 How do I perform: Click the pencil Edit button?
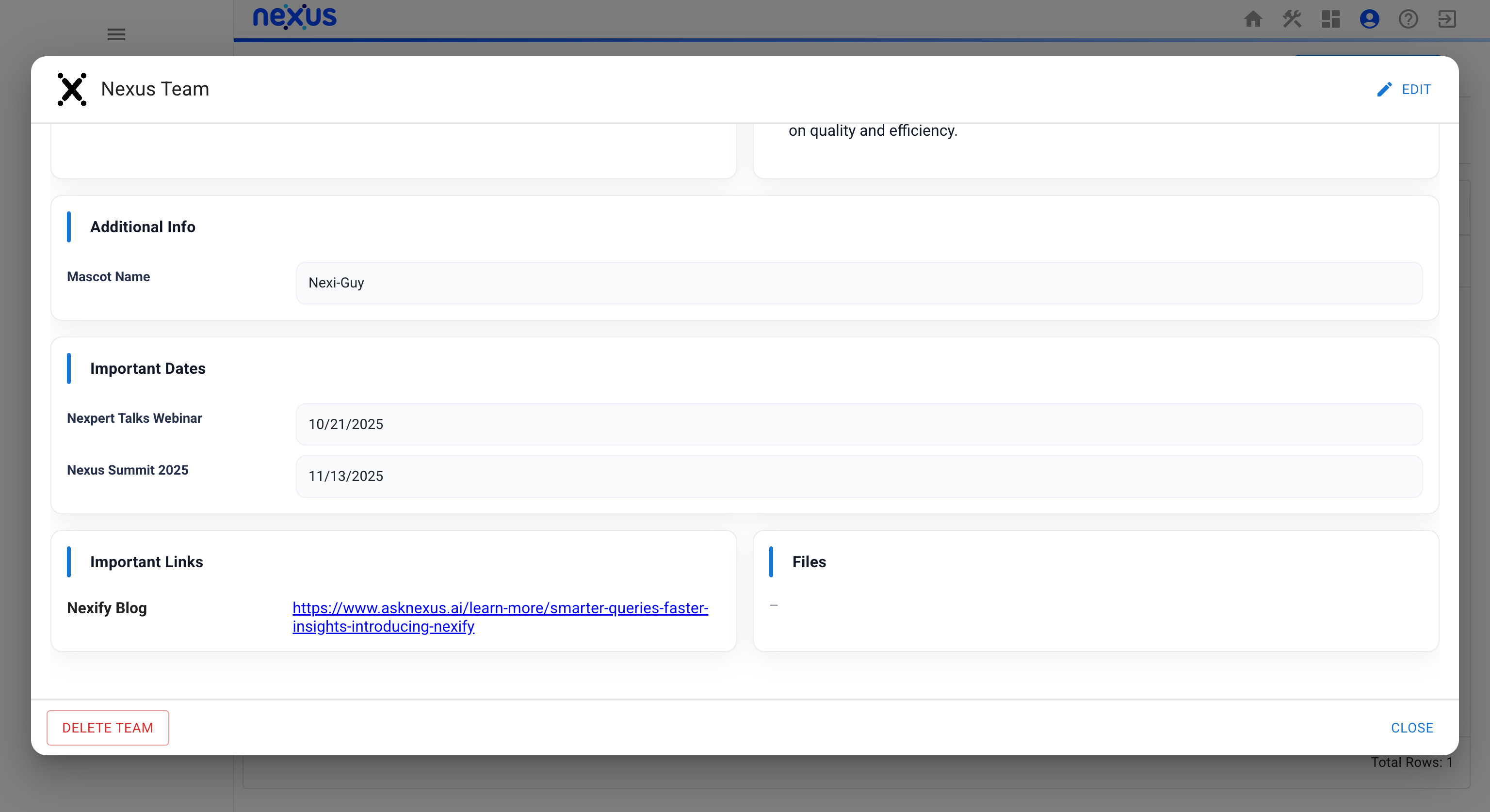(1404, 90)
